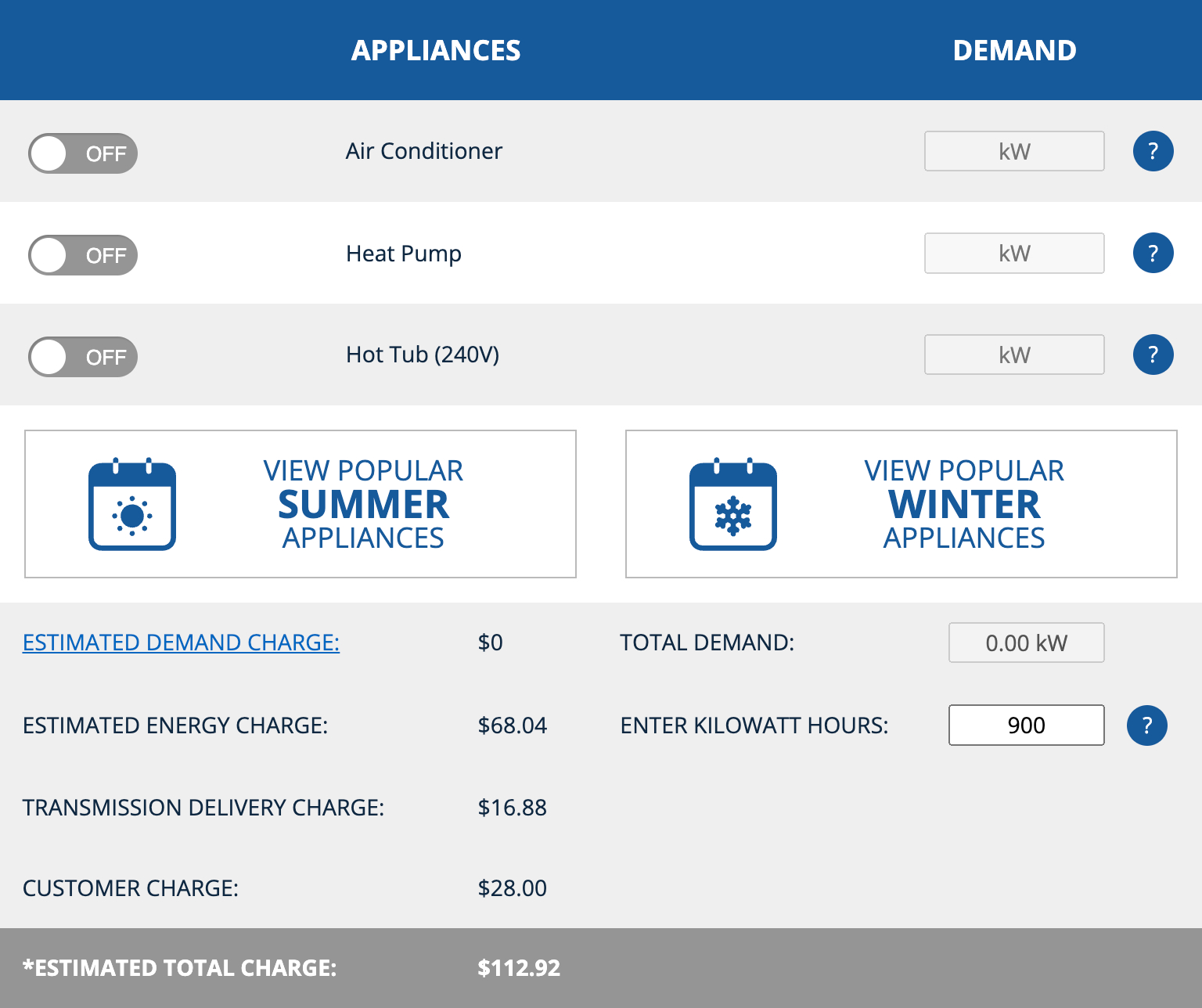Open the ESTIMATED DEMAND CHARGE link
The width and height of the screenshot is (1202, 1008).
[181, 643]
